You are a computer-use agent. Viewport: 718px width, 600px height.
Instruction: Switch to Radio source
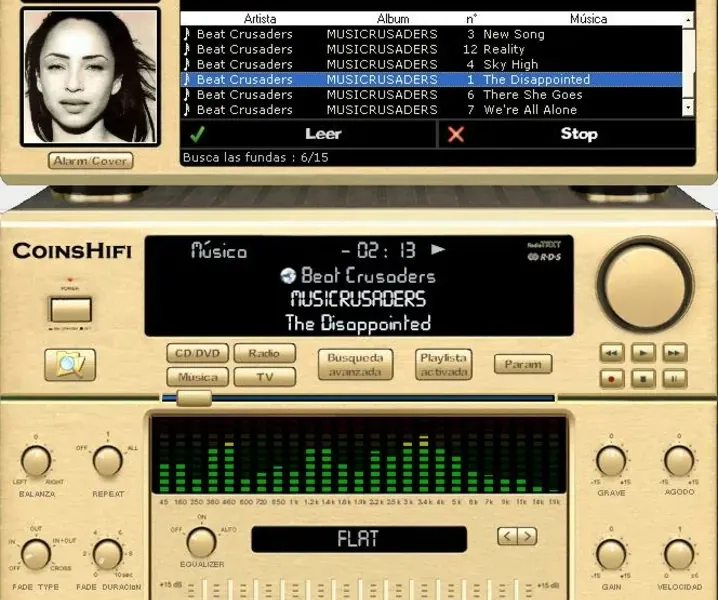tap(264, 353)
